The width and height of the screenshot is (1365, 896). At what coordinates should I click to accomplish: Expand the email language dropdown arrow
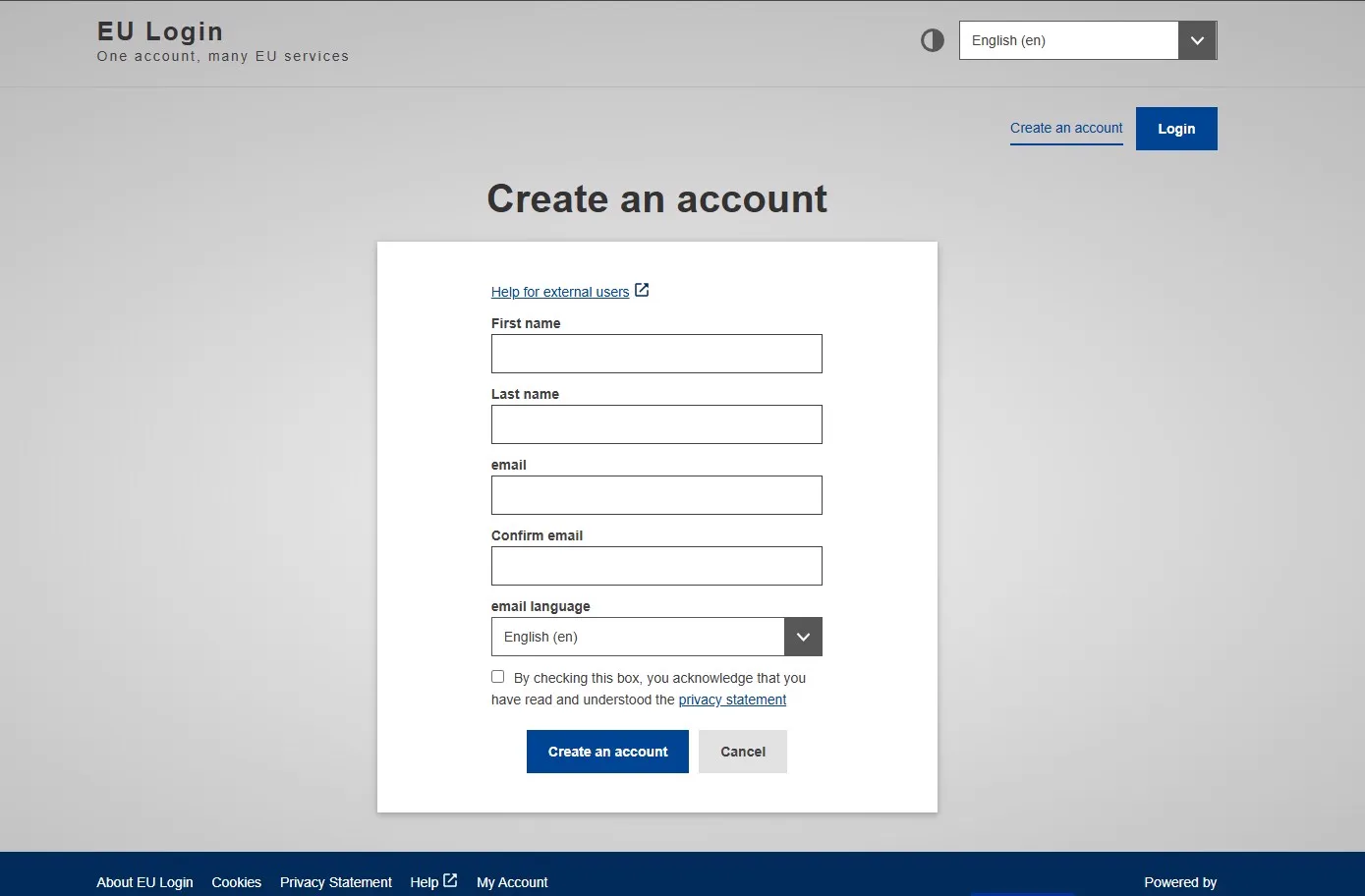(803, 637)
